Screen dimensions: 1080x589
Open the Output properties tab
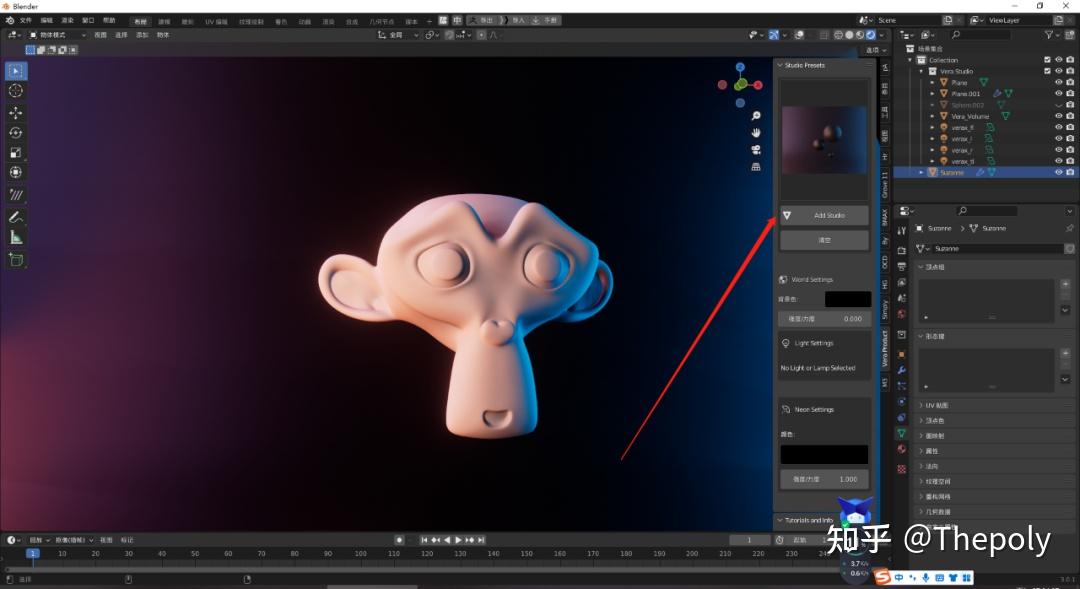pyautogui.click(x=902, y=266)
